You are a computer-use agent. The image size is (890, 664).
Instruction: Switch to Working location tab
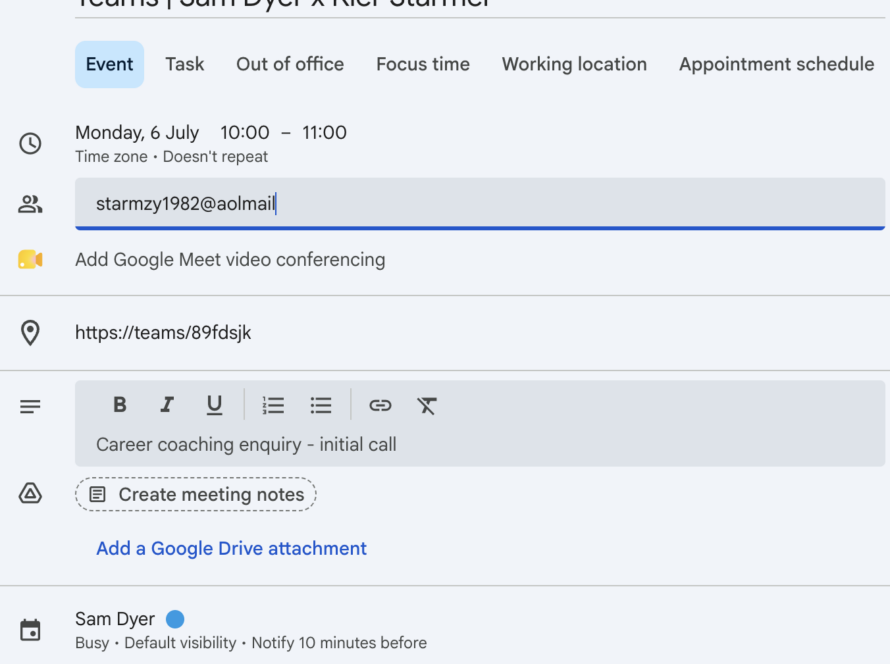574,64
